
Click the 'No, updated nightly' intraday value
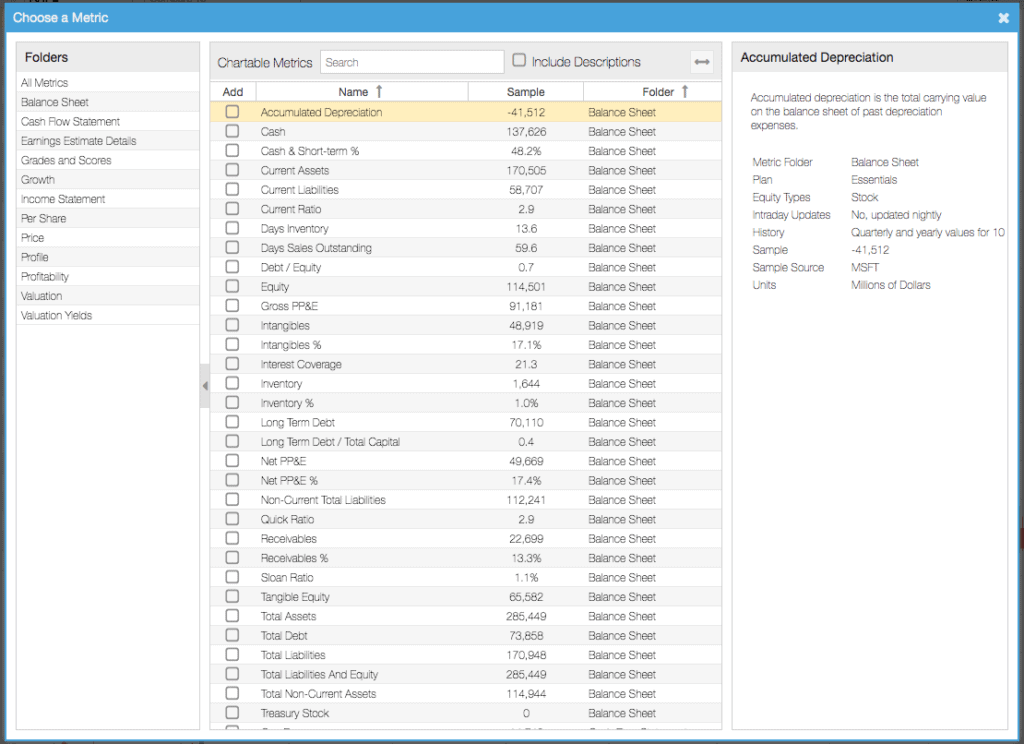click(896, 215)
